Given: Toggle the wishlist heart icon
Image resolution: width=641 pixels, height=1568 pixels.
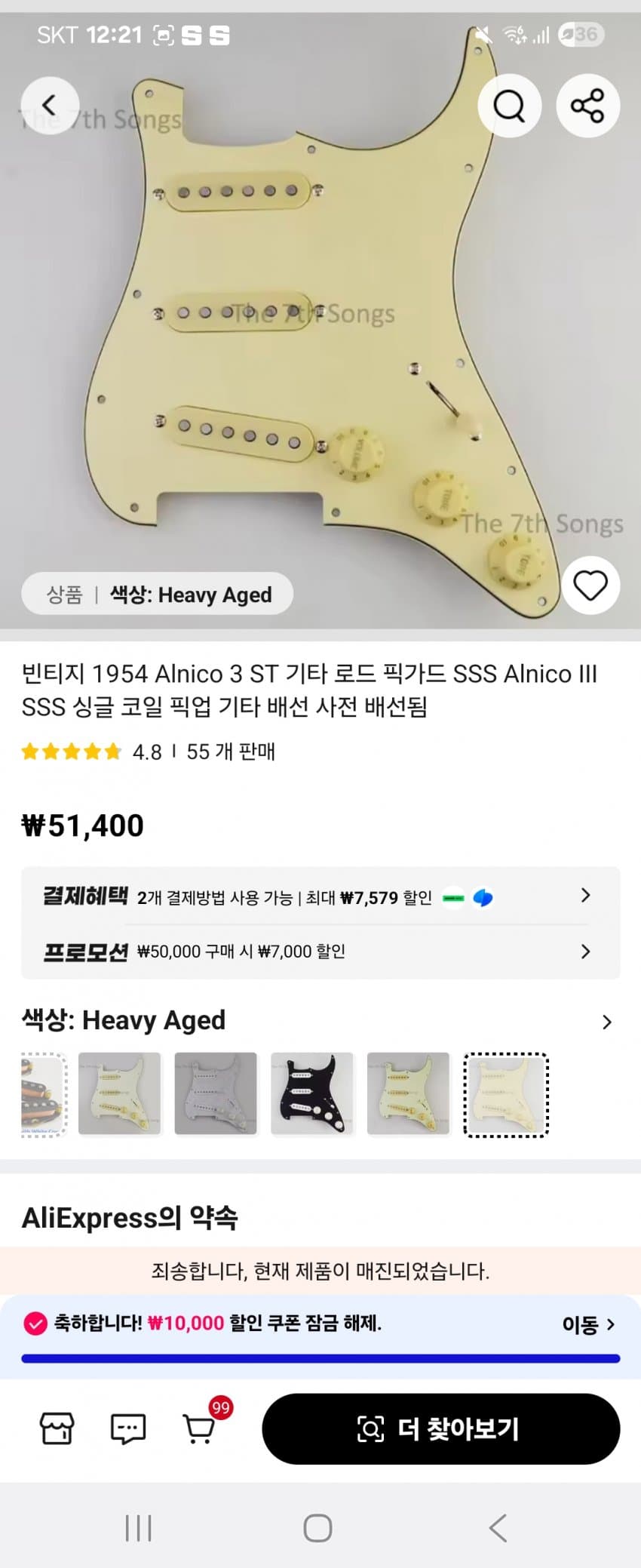Looking at the screenshot, I should pyautogui.click(x=590, y=586).
